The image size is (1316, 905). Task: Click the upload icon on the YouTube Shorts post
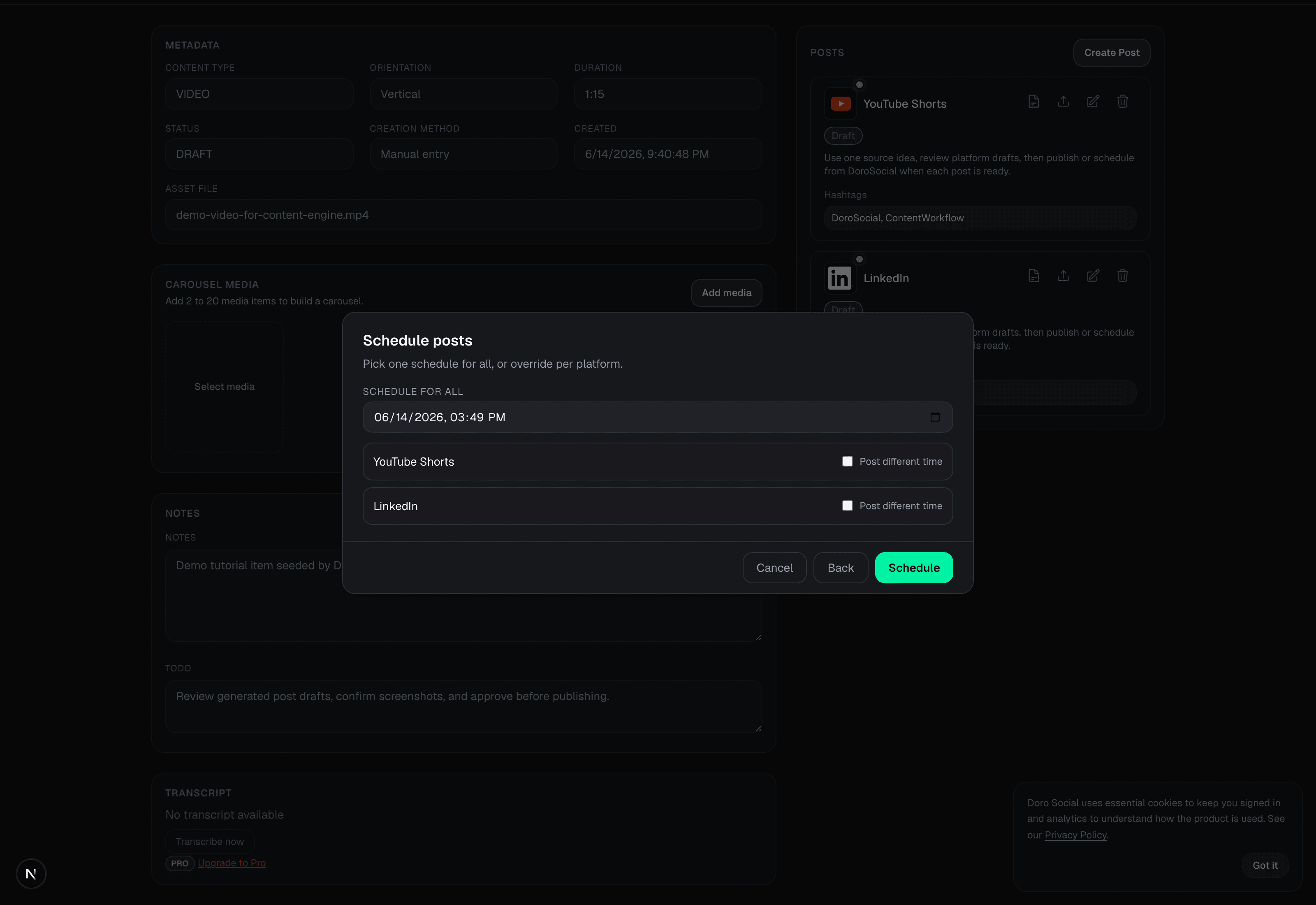coord(1063,102)
